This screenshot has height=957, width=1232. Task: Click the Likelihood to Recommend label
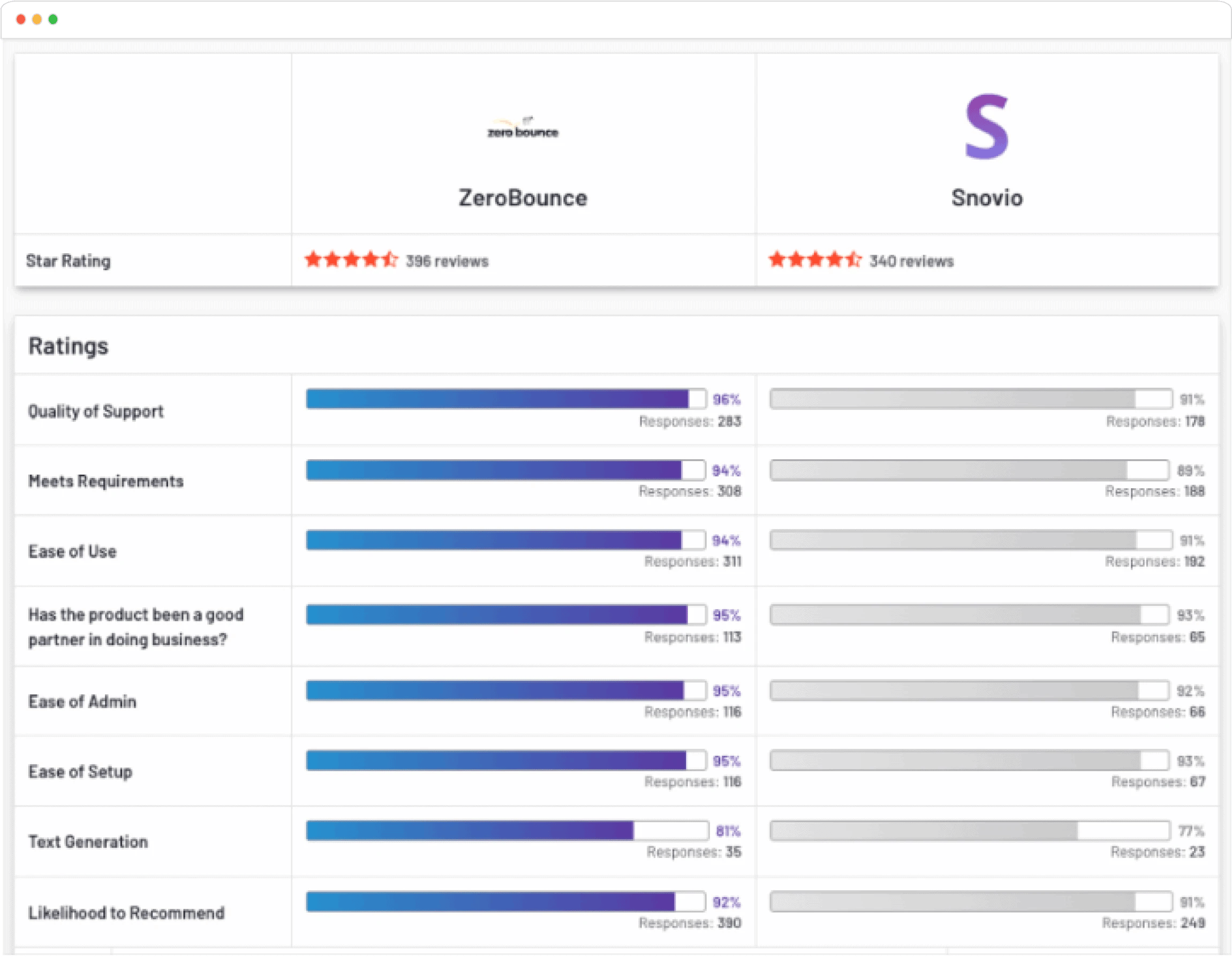(126, 913)
